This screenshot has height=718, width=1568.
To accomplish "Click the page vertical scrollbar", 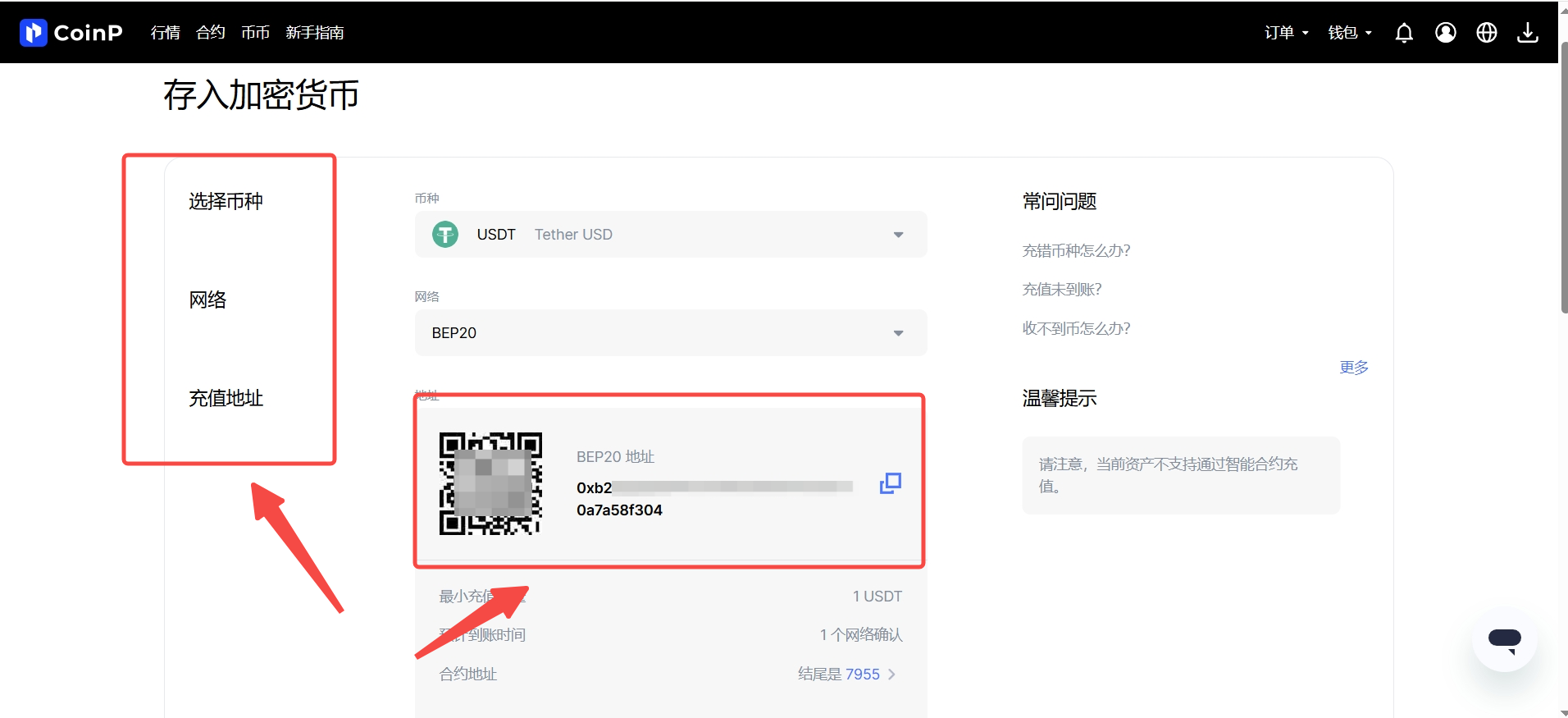I will pos(1563,176).
